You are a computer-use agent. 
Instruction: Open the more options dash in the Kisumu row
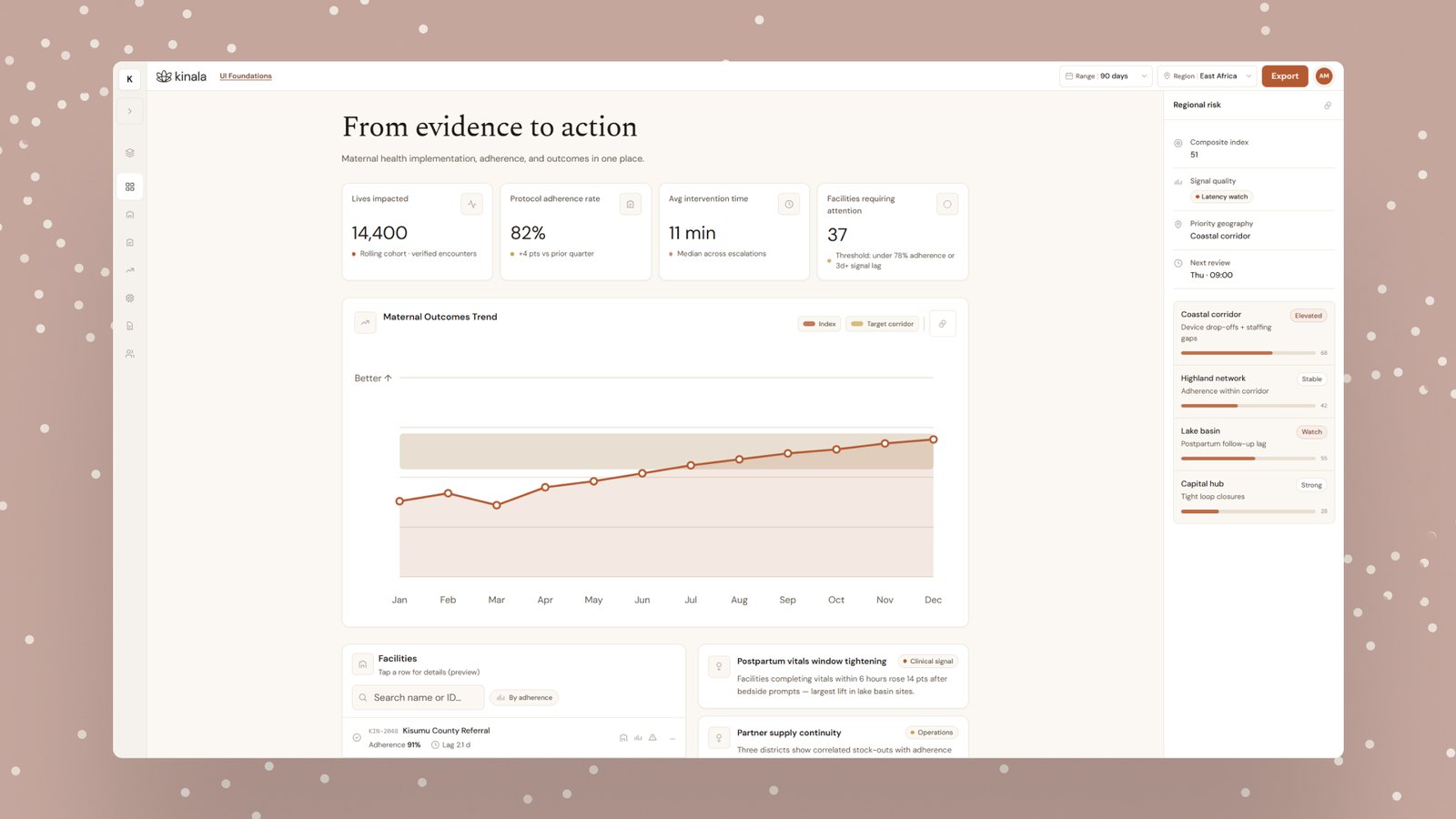click(x=672, y=738)
